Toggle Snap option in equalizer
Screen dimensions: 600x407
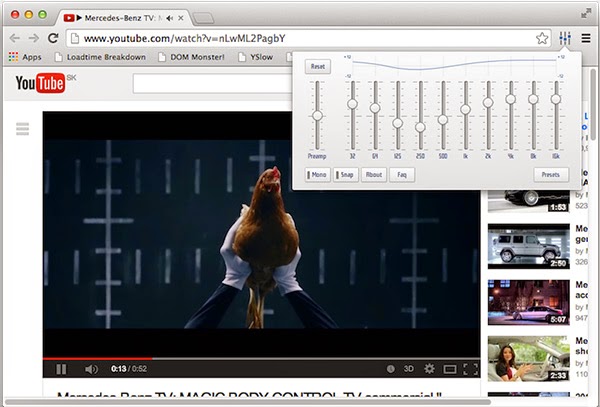pos(346,175)
